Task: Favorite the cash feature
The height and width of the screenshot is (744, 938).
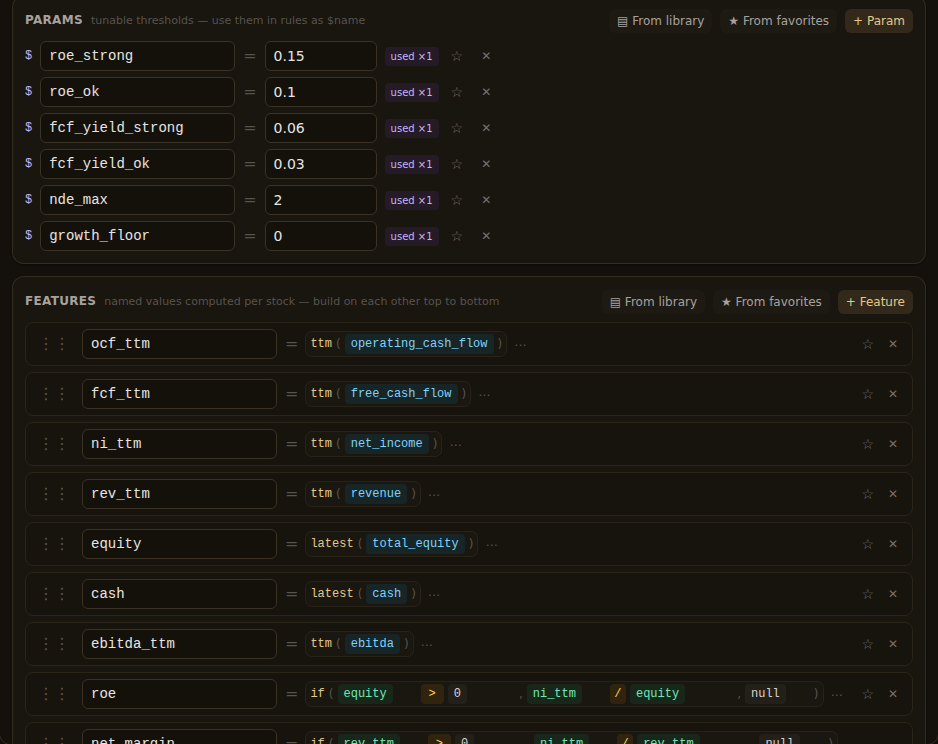Action: 867,594
